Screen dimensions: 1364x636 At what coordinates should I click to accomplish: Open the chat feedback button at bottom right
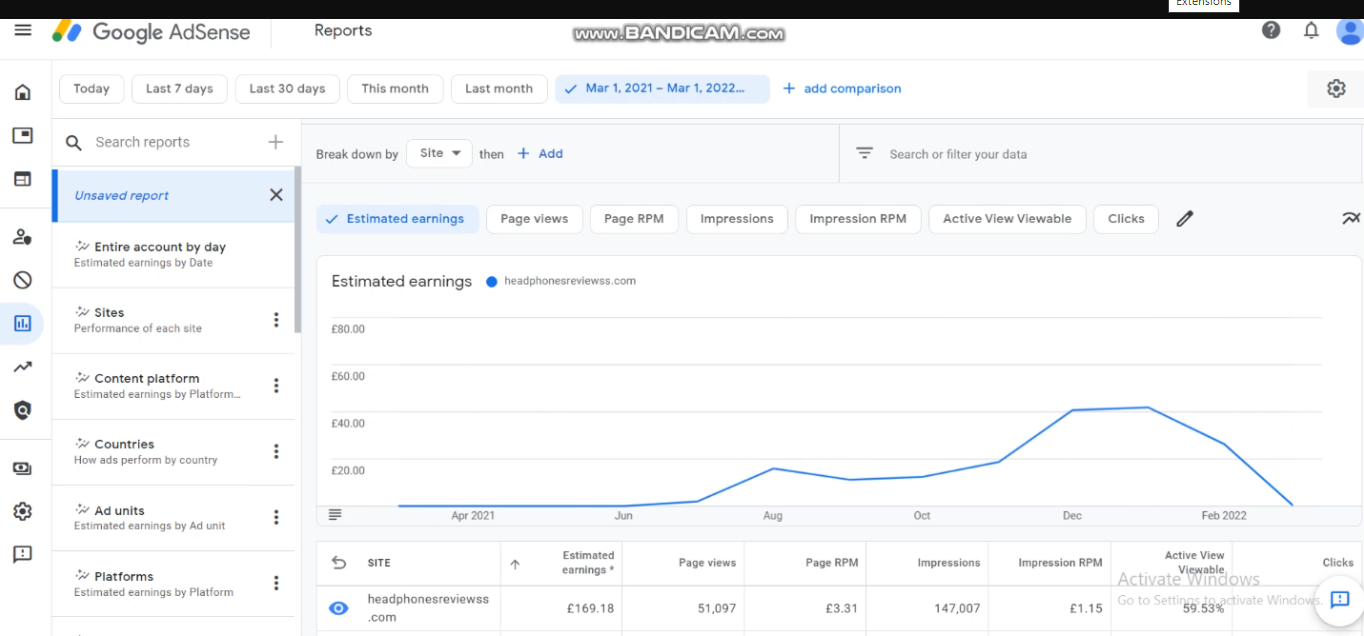(1340, 600)
